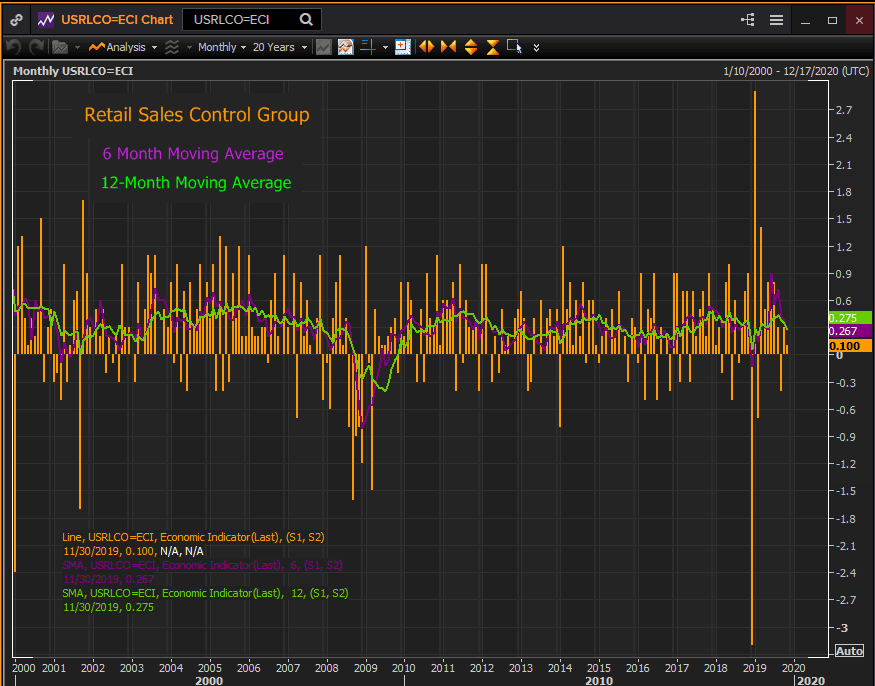
Task: Click the USRLCO=ECI search input field
Action: click(x=240, y=19)
